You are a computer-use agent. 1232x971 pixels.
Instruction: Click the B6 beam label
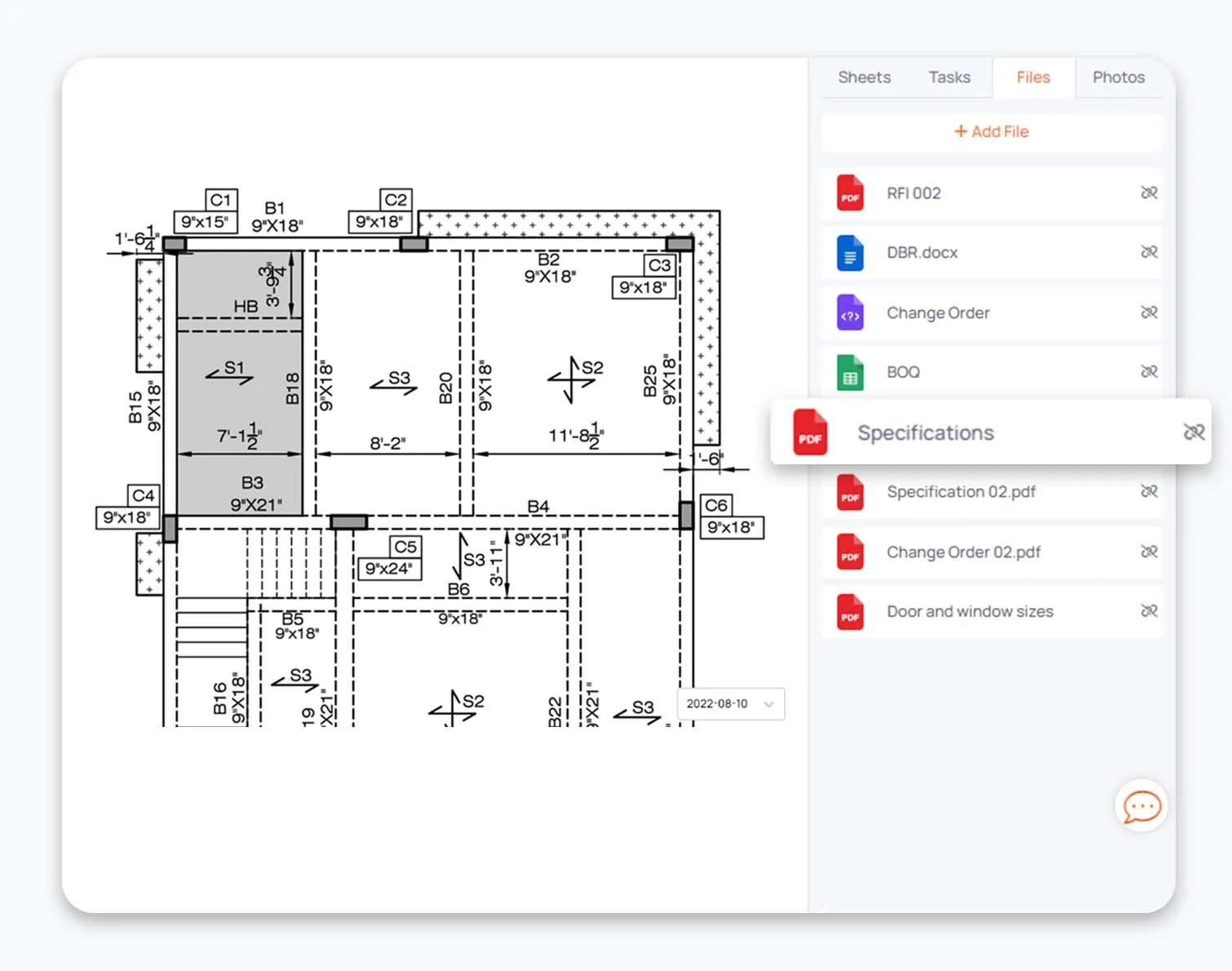point(459,589)
